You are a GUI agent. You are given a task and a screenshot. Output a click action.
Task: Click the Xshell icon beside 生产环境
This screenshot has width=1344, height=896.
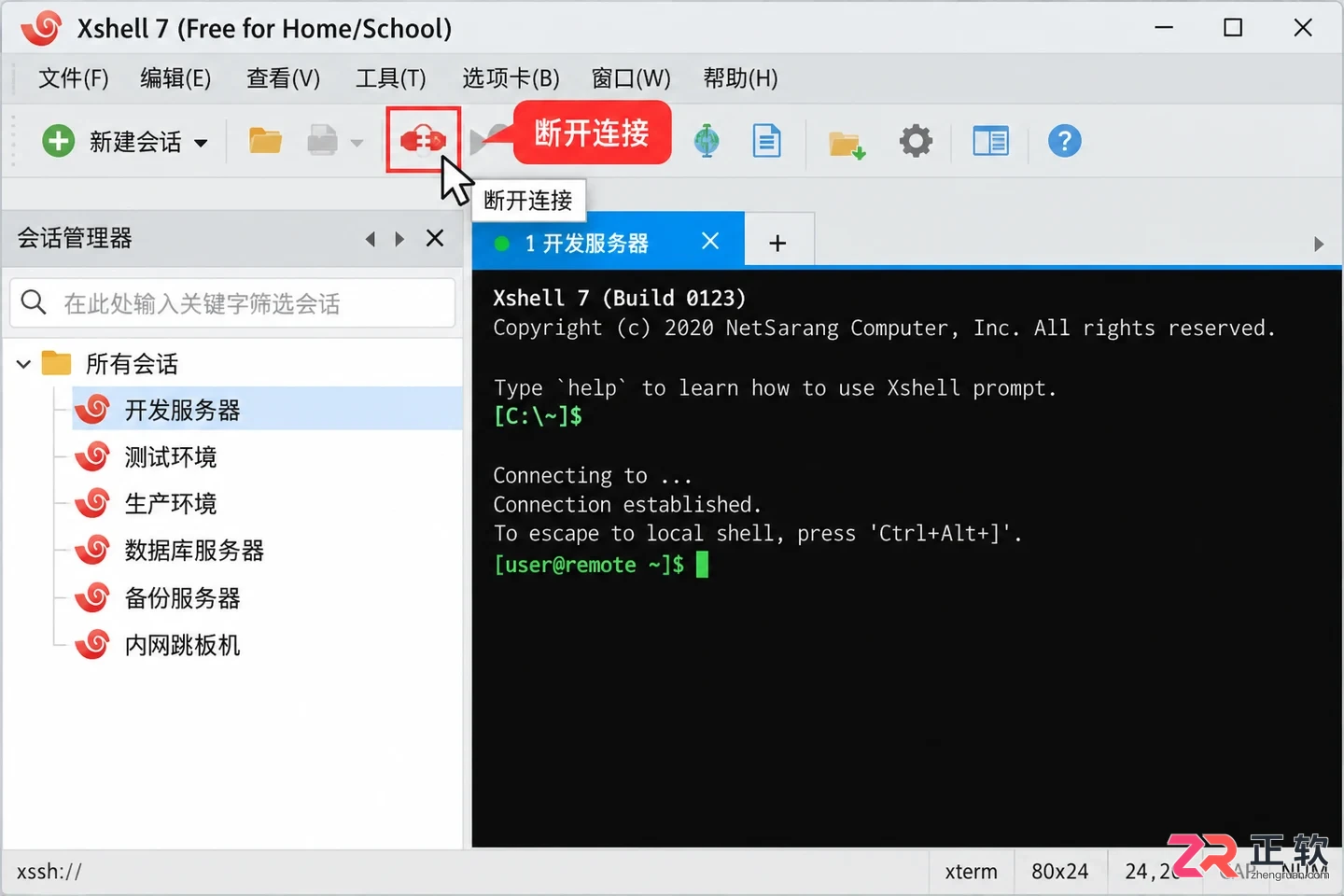[x=92, y=503]
